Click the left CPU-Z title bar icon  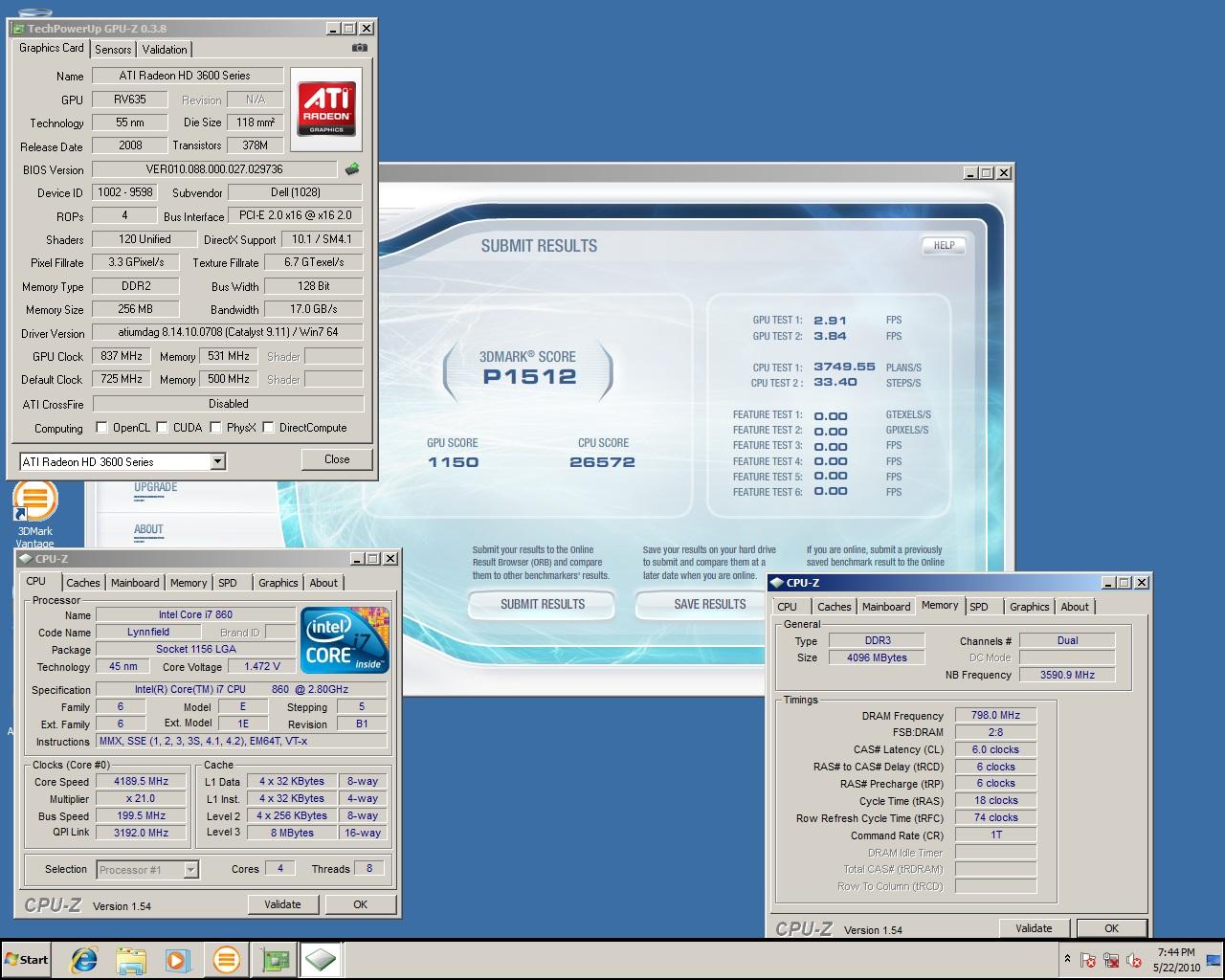click(x=25, y=559)
